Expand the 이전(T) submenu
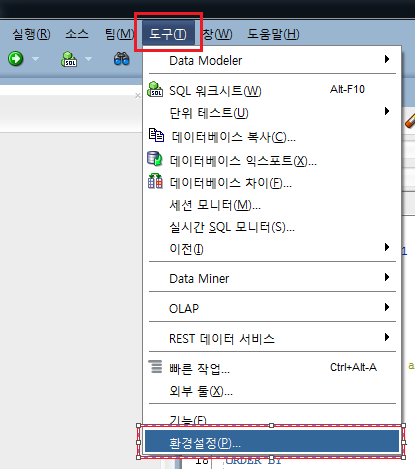The height and width of the screenshot is (469, 415). pyautogui.click(x=272, y=249)
